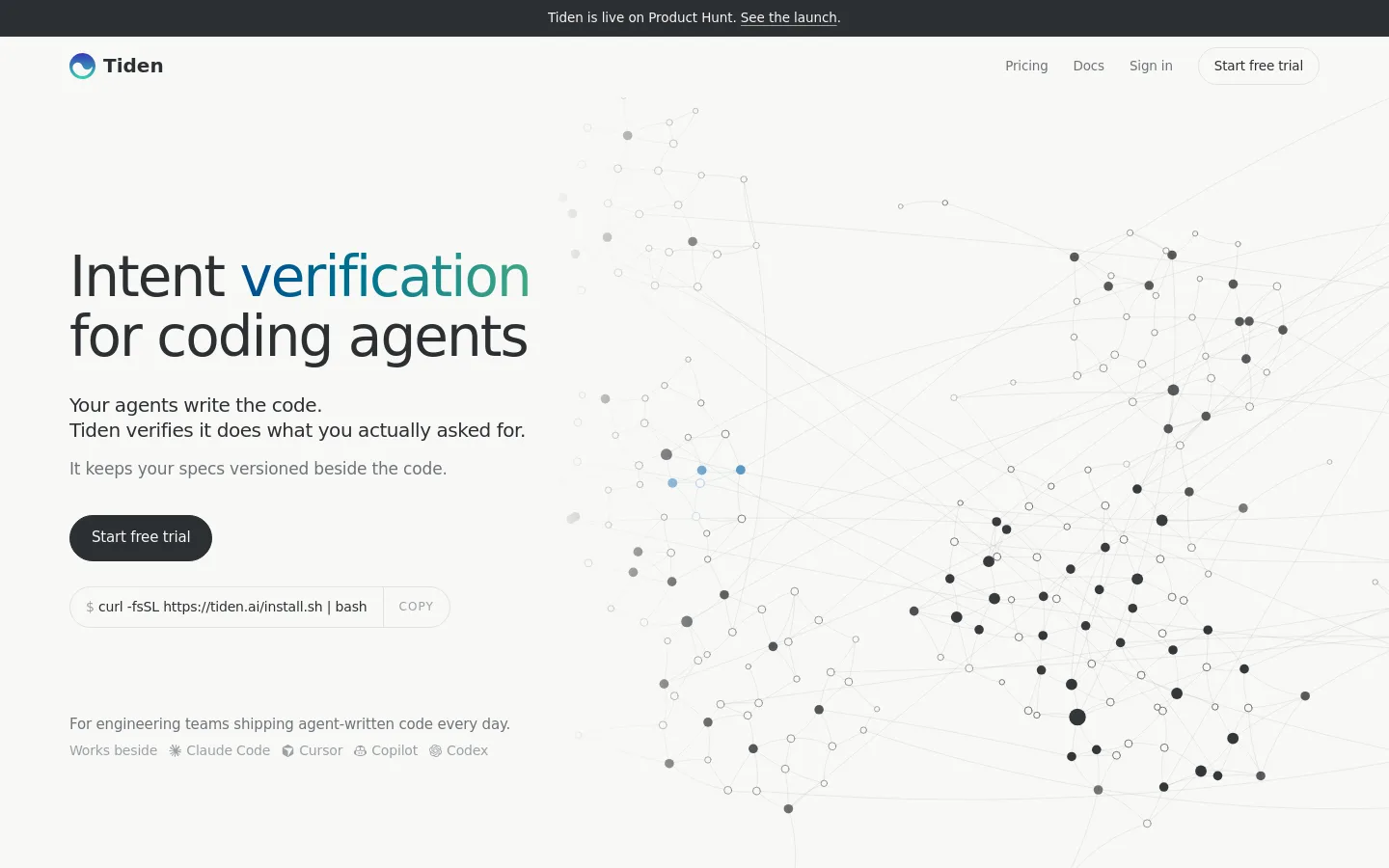The image size is (1389, 868).
Task: Click "For engineering teams shipping agent-written code" line
Action: point(289,724)
